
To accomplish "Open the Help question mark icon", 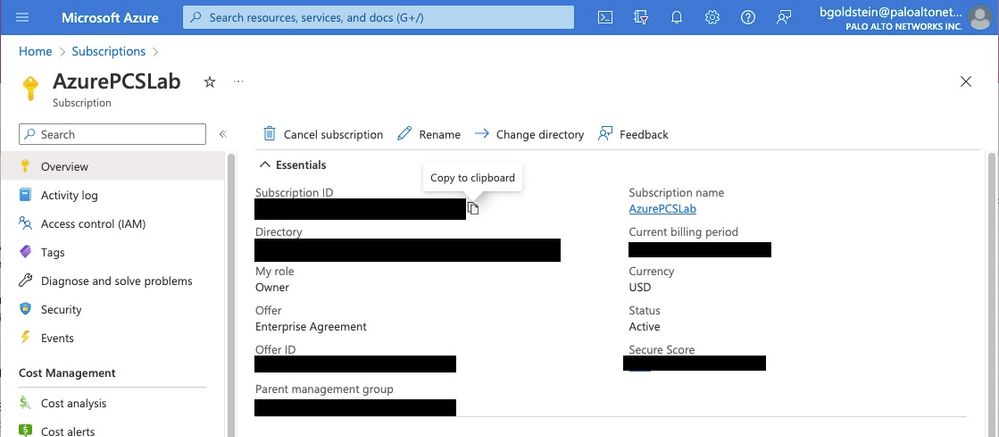I will click(748, 17).
